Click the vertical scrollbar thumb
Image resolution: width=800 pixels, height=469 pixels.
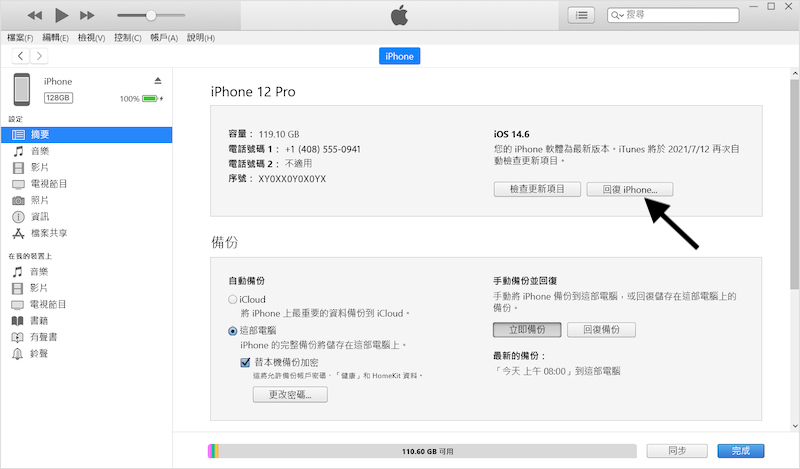[794, 184]
